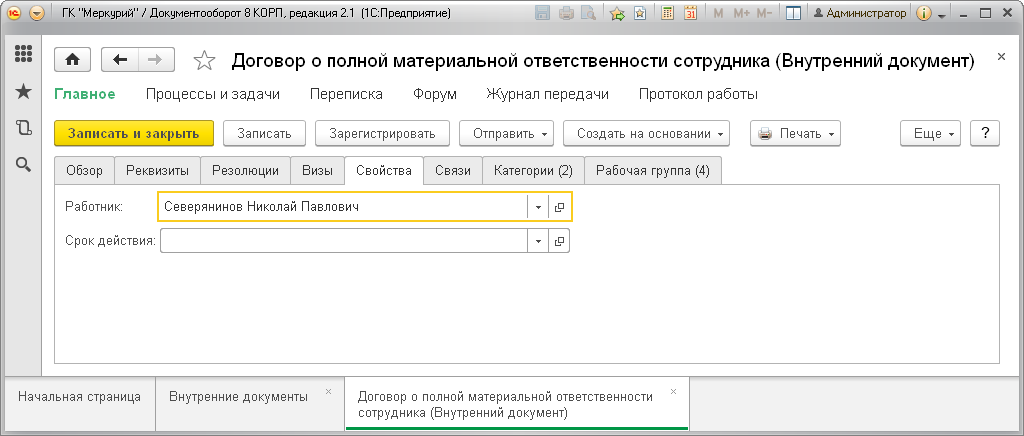This screenshot has height=436, width=1024.
Task: Open the Протокол работы link
Action: click(x=698, y=94)
